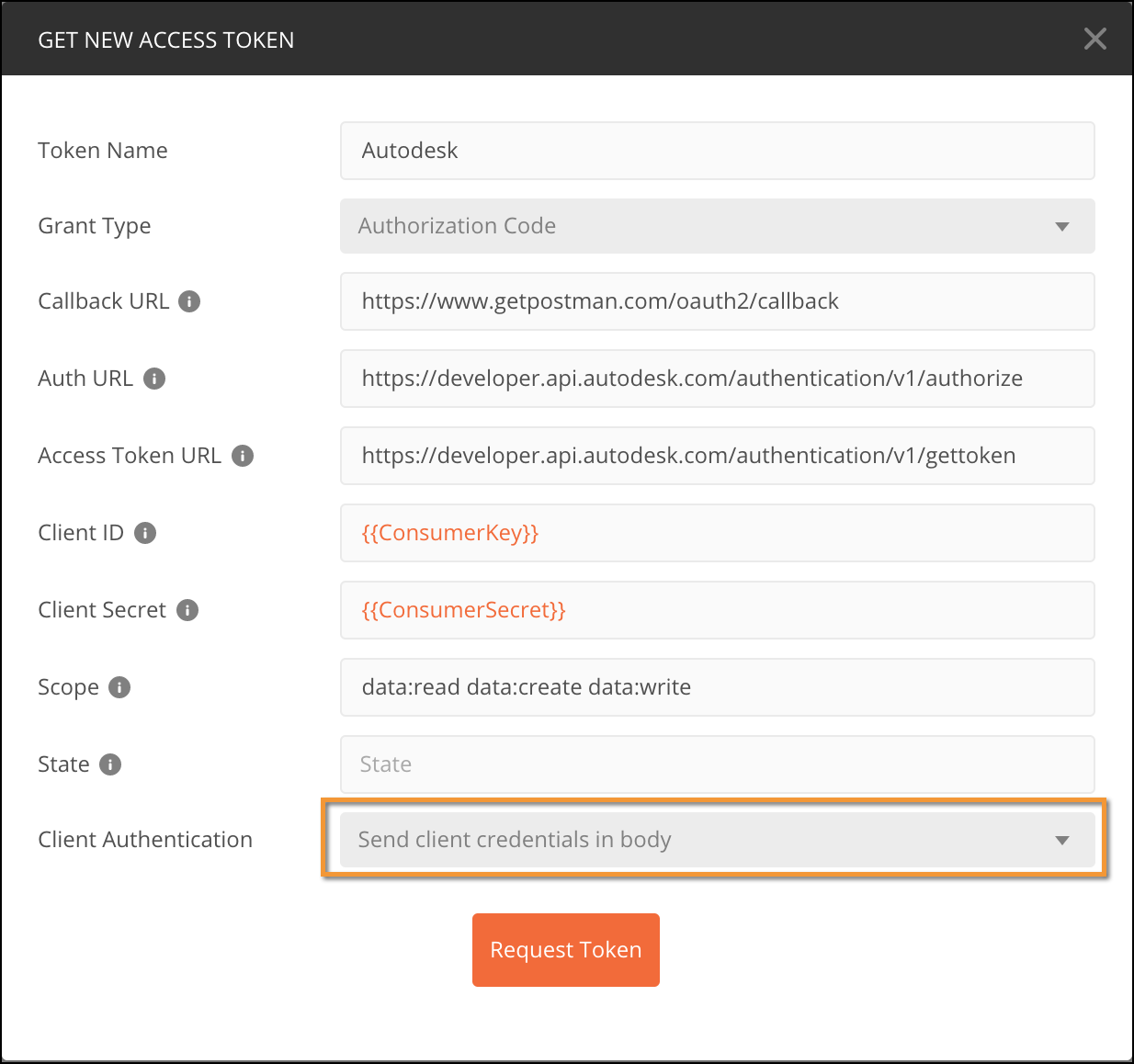This screenshot has width=1134, height=1064.
Task: Focus the Token Name input field
Action: 717,151
